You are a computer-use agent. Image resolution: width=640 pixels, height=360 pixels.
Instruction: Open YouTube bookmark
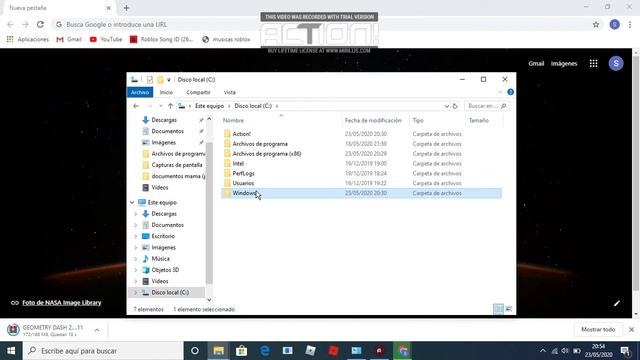(x=106, y=39)
